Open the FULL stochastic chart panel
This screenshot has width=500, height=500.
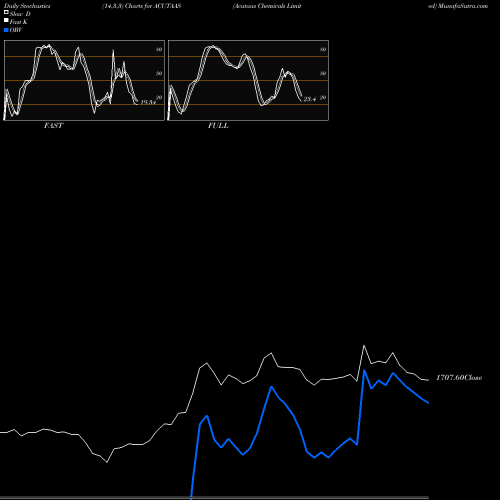248,80
